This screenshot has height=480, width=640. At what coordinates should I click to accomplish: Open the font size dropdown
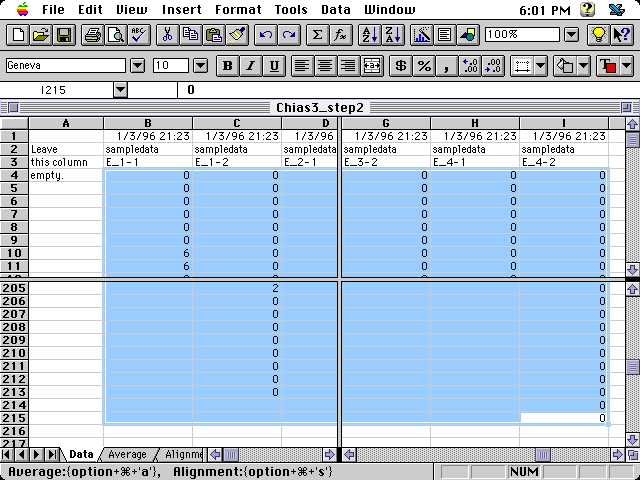[x=200, y=66]
